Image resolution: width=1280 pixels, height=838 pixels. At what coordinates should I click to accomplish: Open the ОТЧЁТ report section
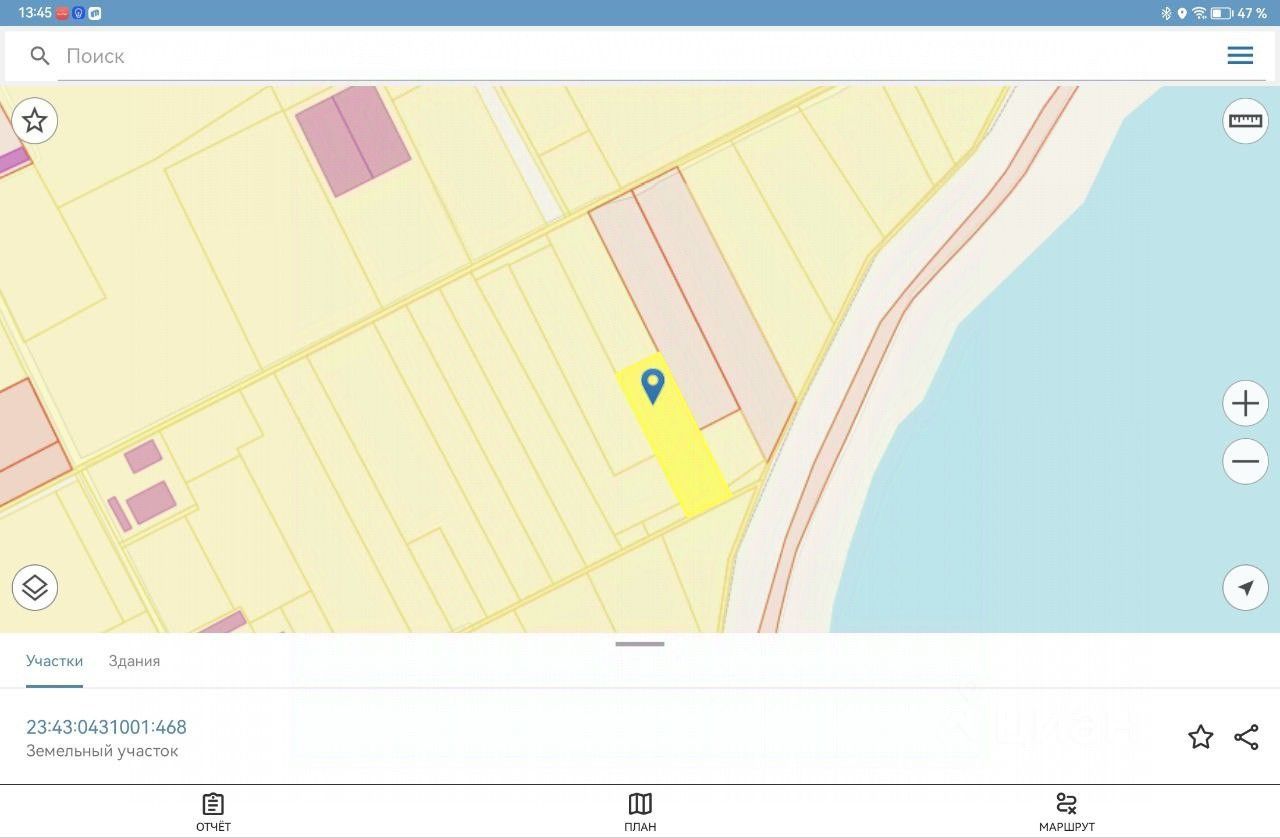[x=213, y=812]
